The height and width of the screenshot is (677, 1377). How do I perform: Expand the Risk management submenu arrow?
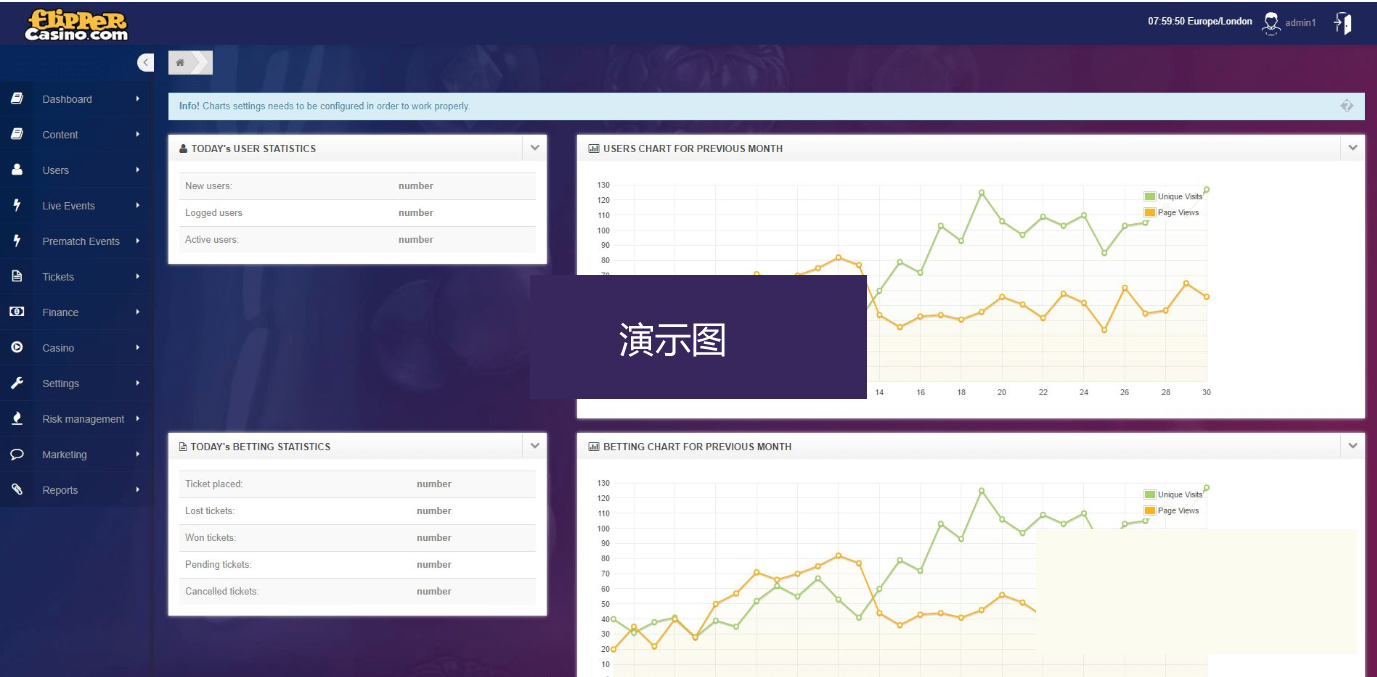coord(137,419)
